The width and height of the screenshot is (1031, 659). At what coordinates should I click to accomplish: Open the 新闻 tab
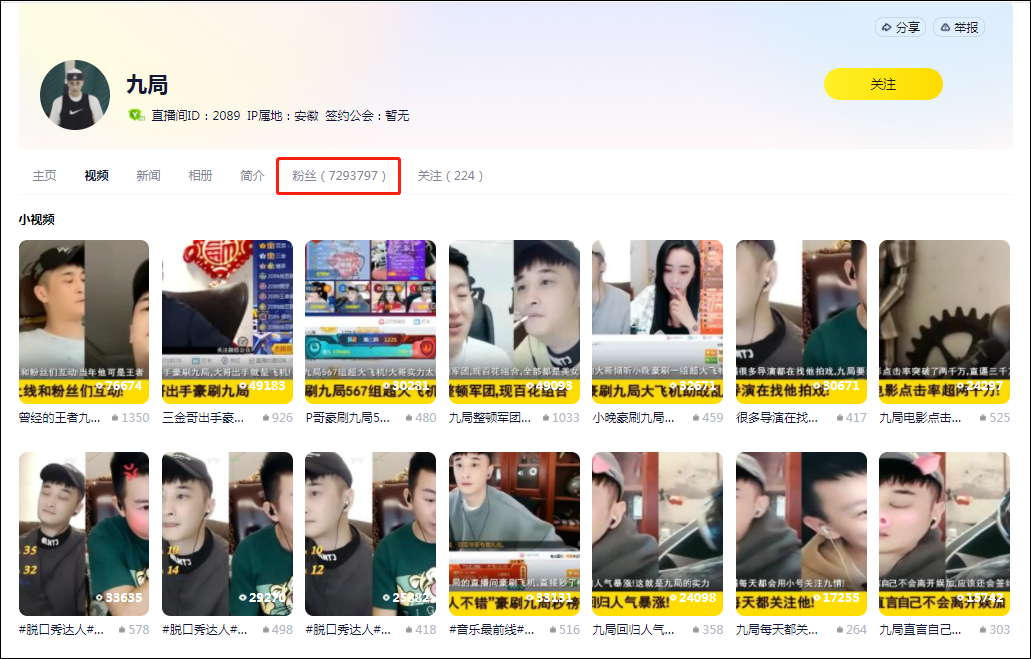[148, 176]
